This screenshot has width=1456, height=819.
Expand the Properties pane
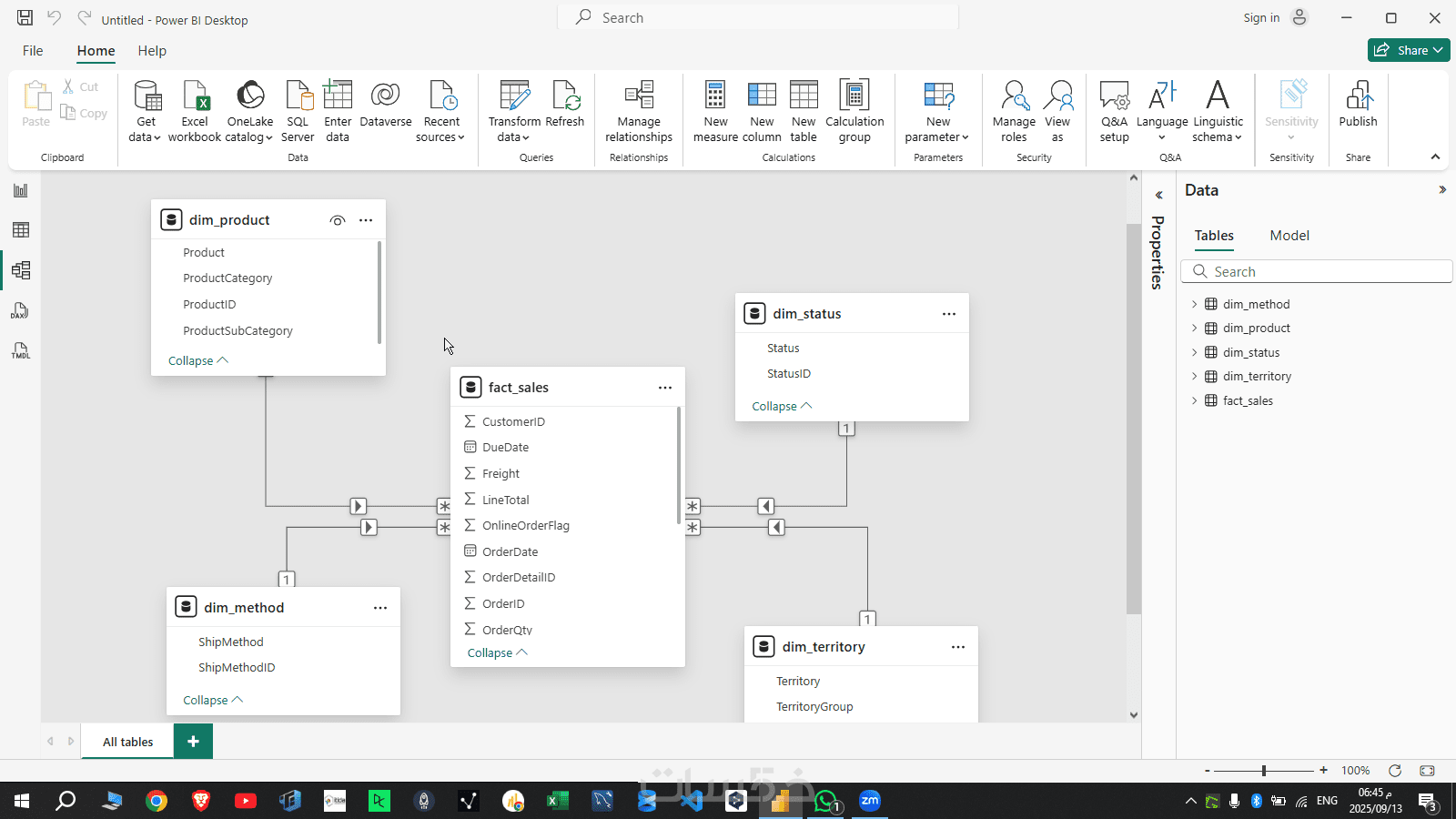pos(1158,195)
